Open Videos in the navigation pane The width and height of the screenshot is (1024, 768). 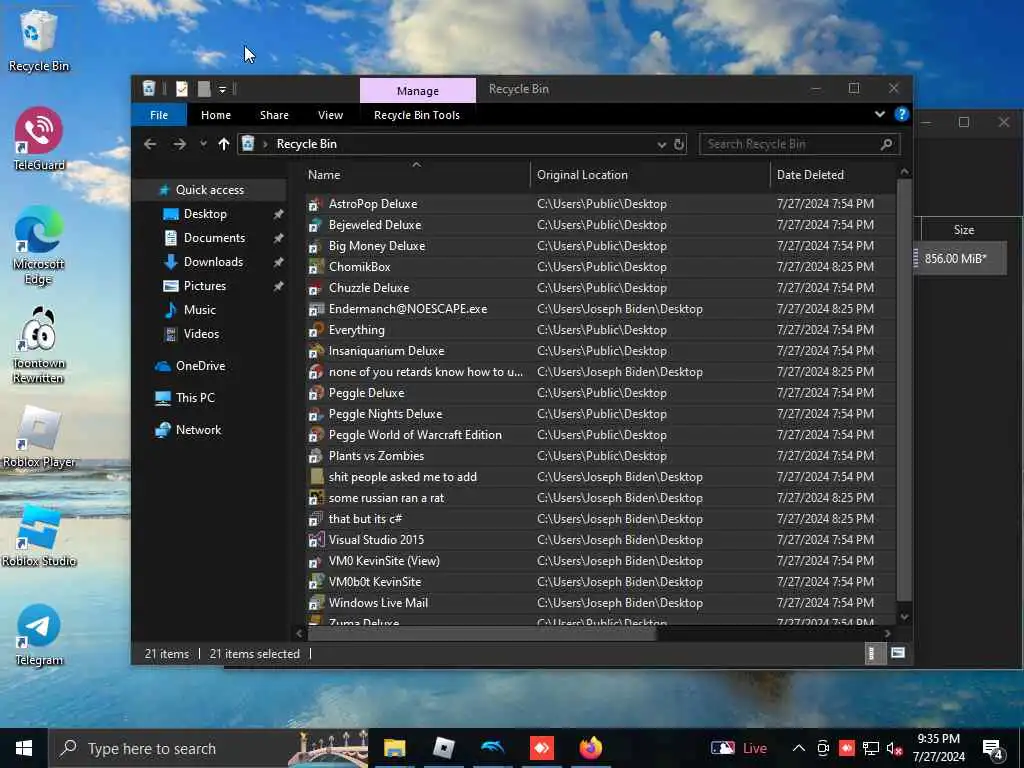tap(200, 334)
